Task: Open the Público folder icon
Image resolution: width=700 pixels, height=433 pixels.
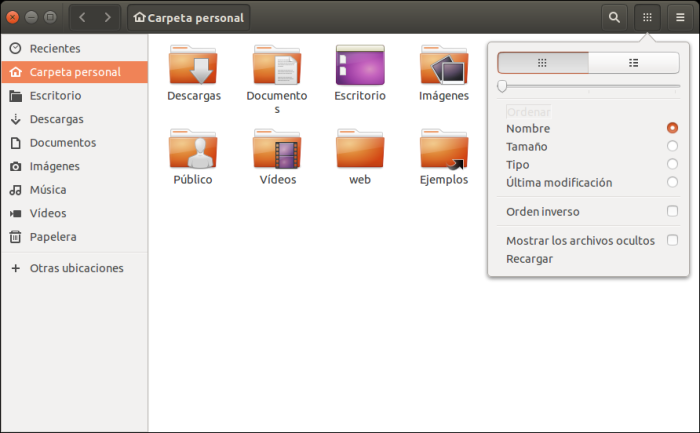Action: point(192,152)
